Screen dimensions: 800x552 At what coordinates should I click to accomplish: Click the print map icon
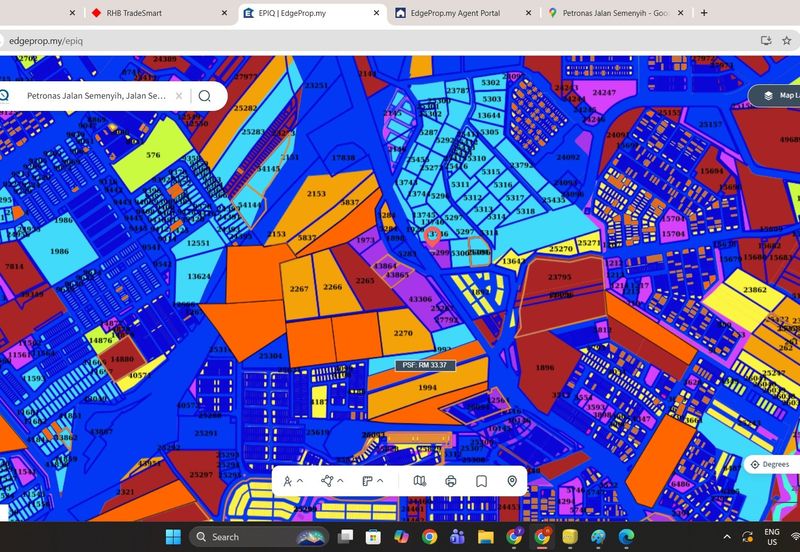[451, 481]
